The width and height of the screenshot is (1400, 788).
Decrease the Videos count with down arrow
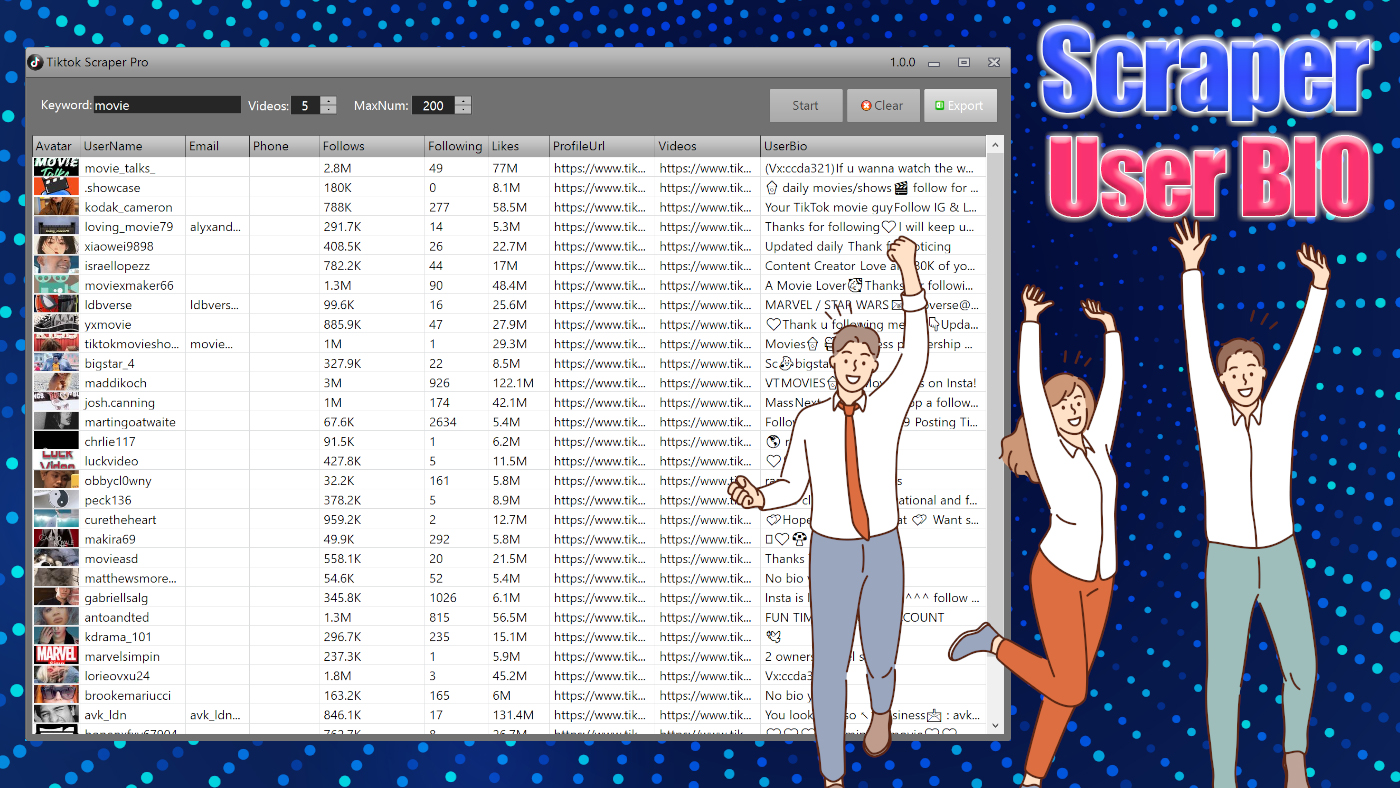(328, 110)
